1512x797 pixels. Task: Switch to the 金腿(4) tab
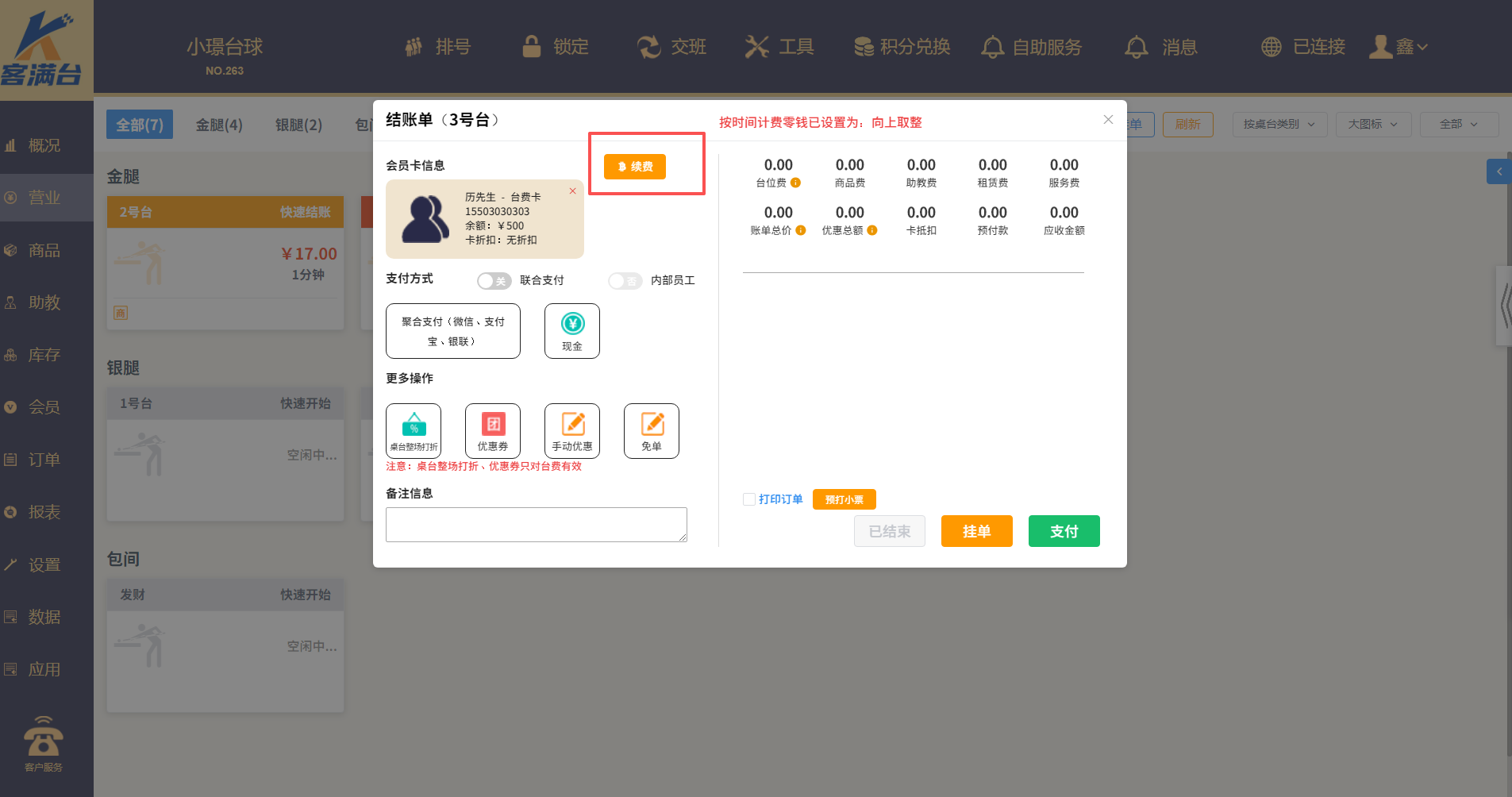click(219, 125)
